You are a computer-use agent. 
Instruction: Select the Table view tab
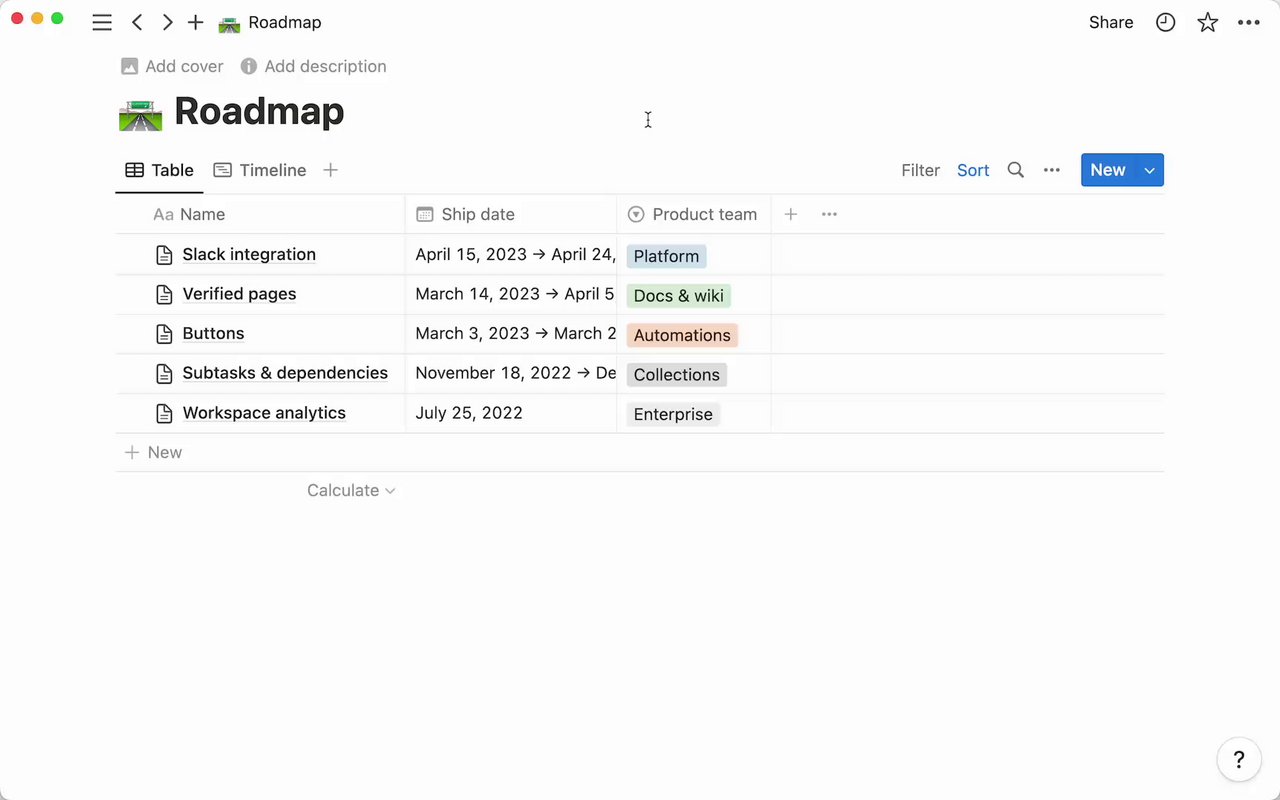click(x=159, y=170)
